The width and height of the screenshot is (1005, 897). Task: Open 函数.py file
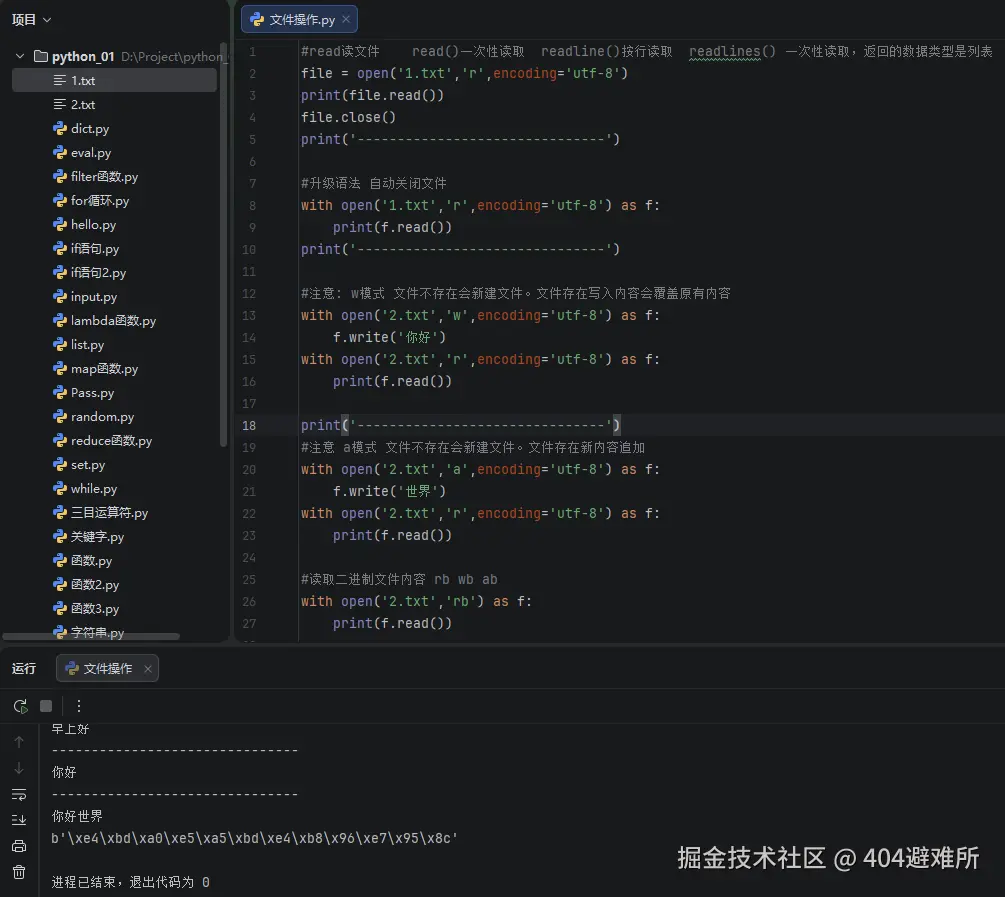pos(92,560)
